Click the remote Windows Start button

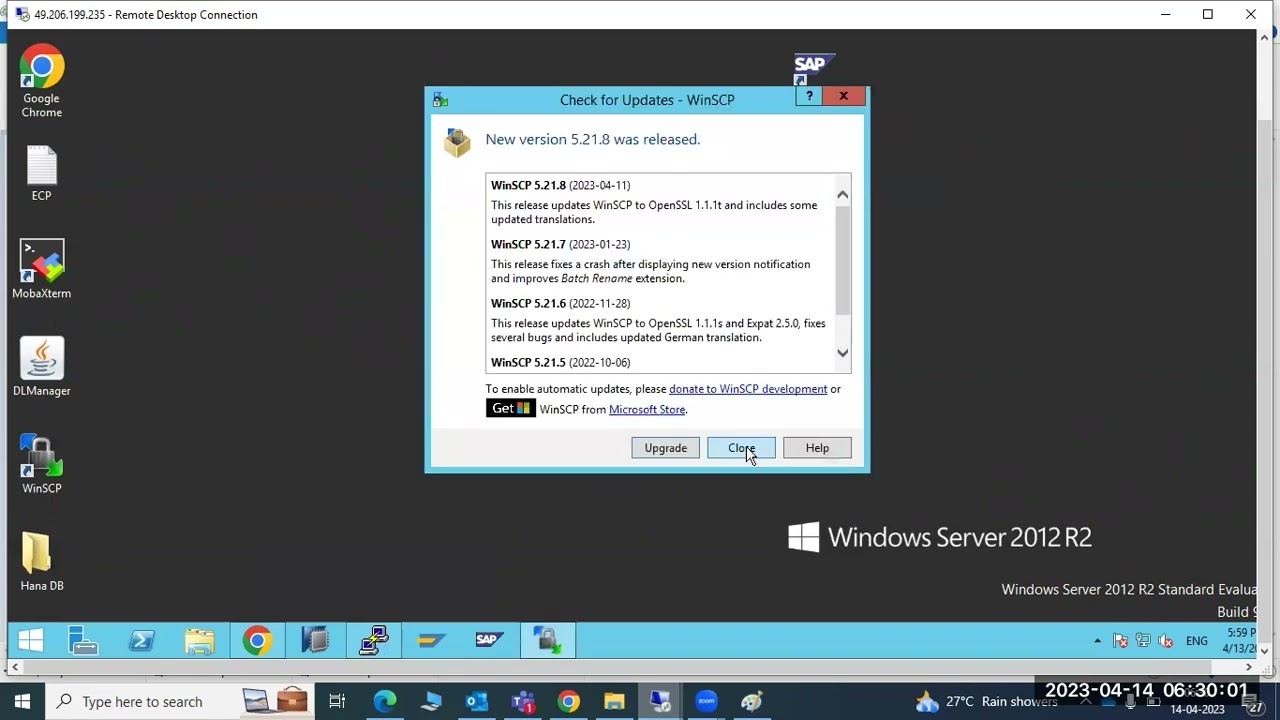point(31,641)
